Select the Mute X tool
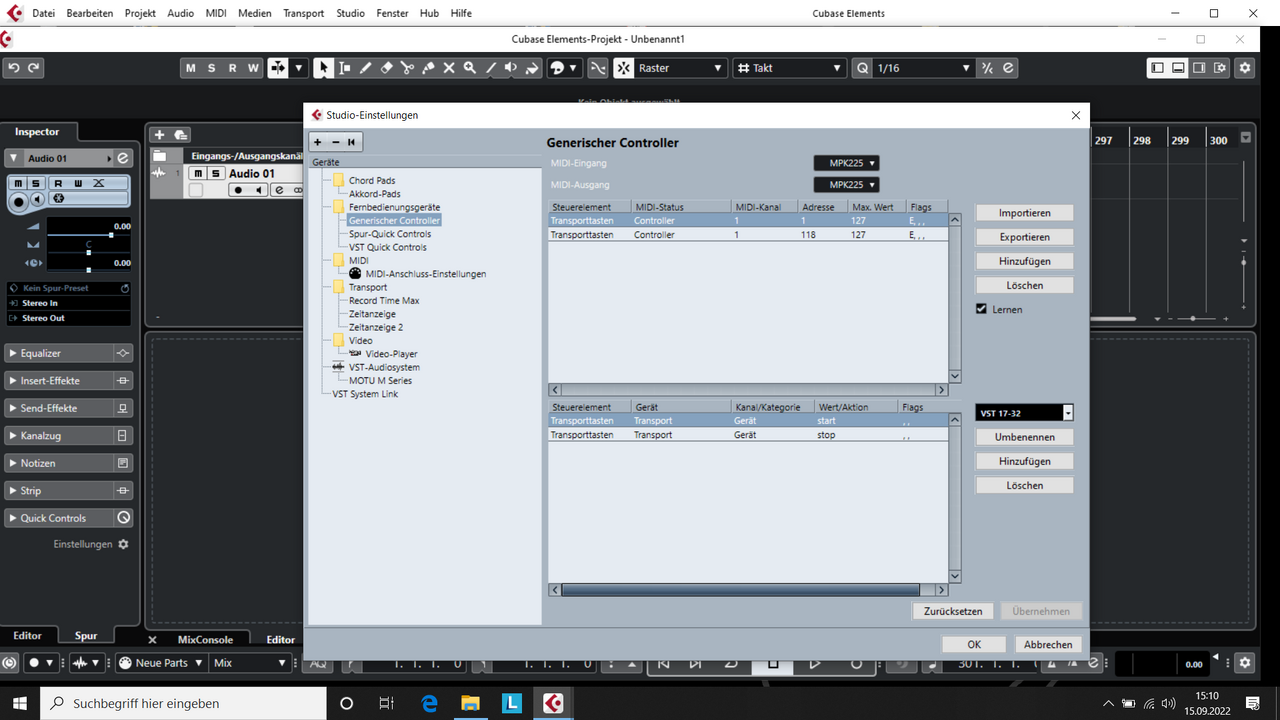1280x720 pixels. pyautogui.click(x=449, y=68)
